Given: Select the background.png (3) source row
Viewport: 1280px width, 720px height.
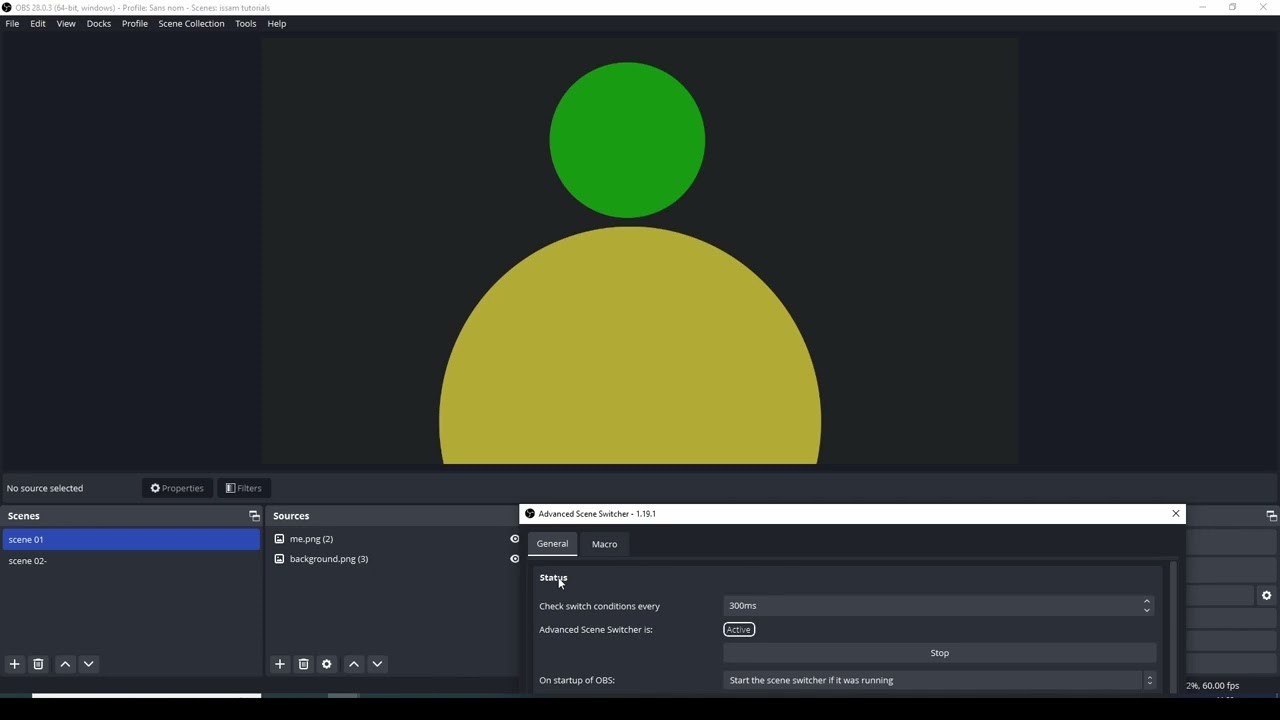Looking at the screenshot, I should tap(394, 559).
